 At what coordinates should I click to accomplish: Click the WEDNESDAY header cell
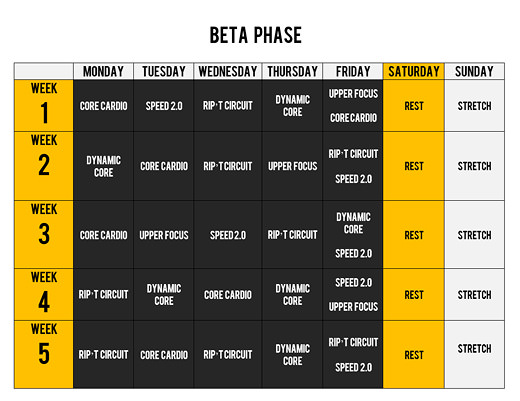[x=228, y=71]
